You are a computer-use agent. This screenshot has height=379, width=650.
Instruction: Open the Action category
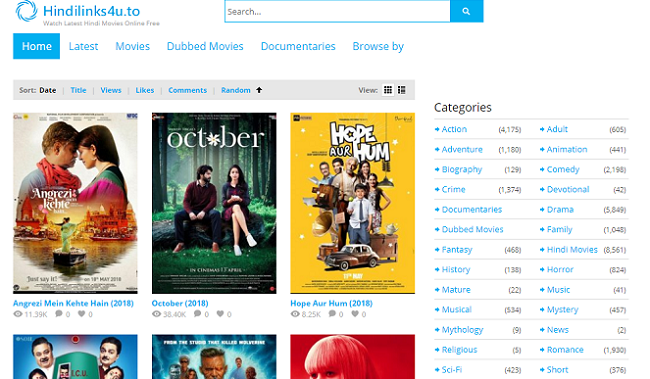tap(454, 129)
